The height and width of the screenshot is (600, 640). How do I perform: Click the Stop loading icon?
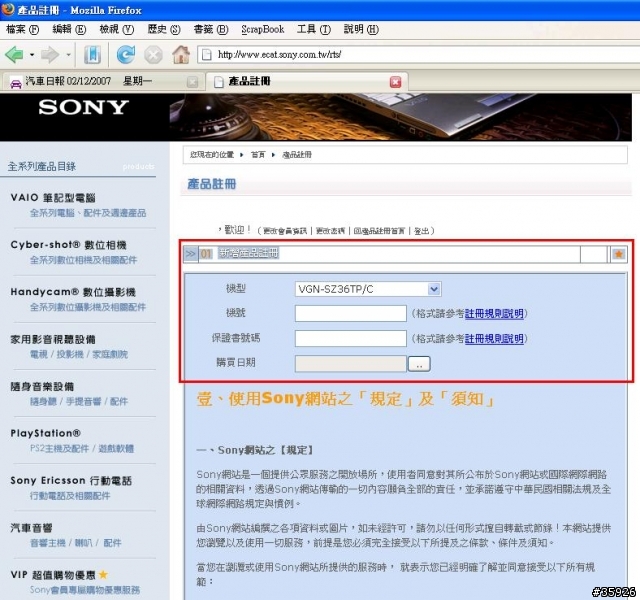click(x=153, y=55)
